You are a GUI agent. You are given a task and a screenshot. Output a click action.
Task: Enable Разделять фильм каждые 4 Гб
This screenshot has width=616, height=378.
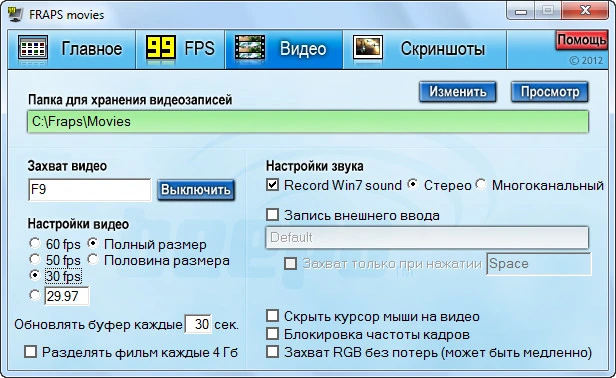pyautogui.click(x=30, y=352)
